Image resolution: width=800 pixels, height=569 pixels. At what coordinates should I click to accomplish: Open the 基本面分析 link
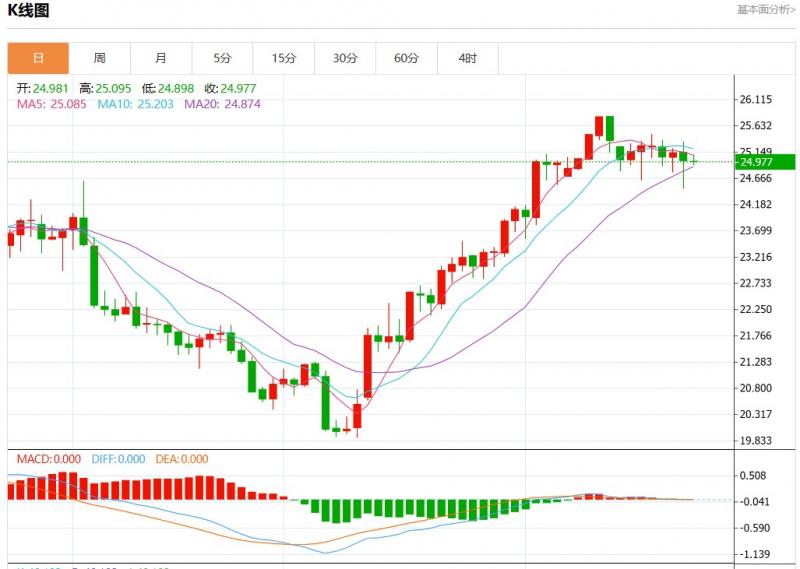tap(766, 10)
